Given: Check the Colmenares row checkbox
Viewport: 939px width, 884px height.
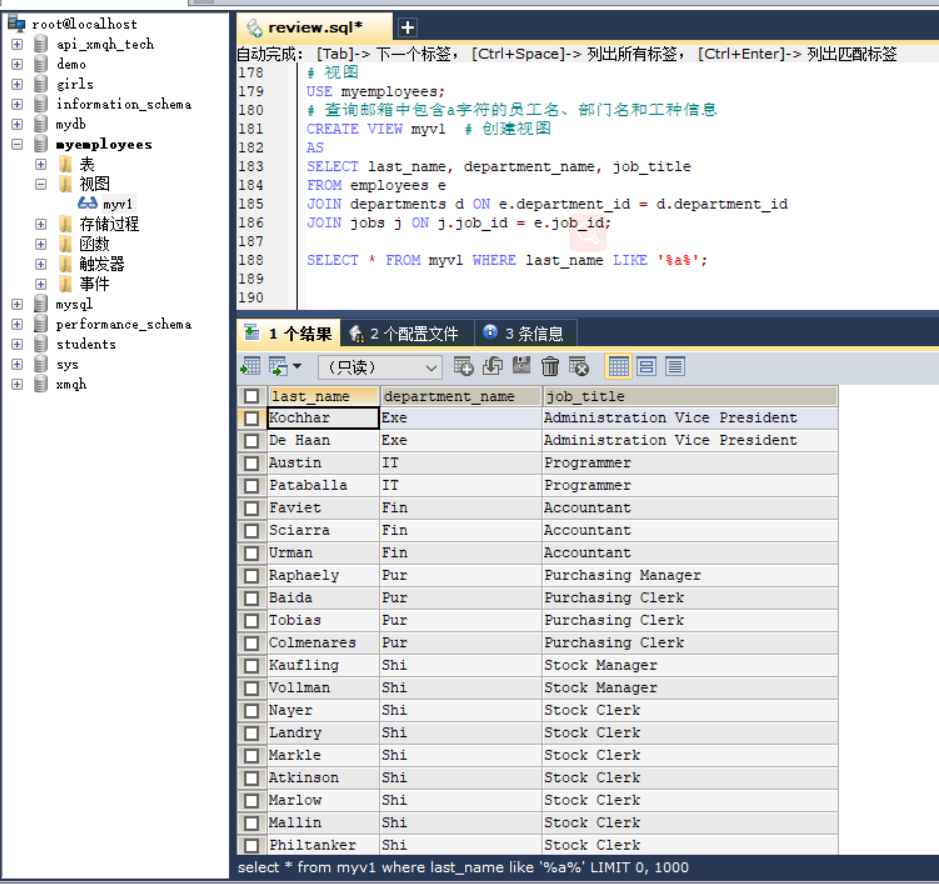Looking at the screenshot, I should (x=252, y=643).
